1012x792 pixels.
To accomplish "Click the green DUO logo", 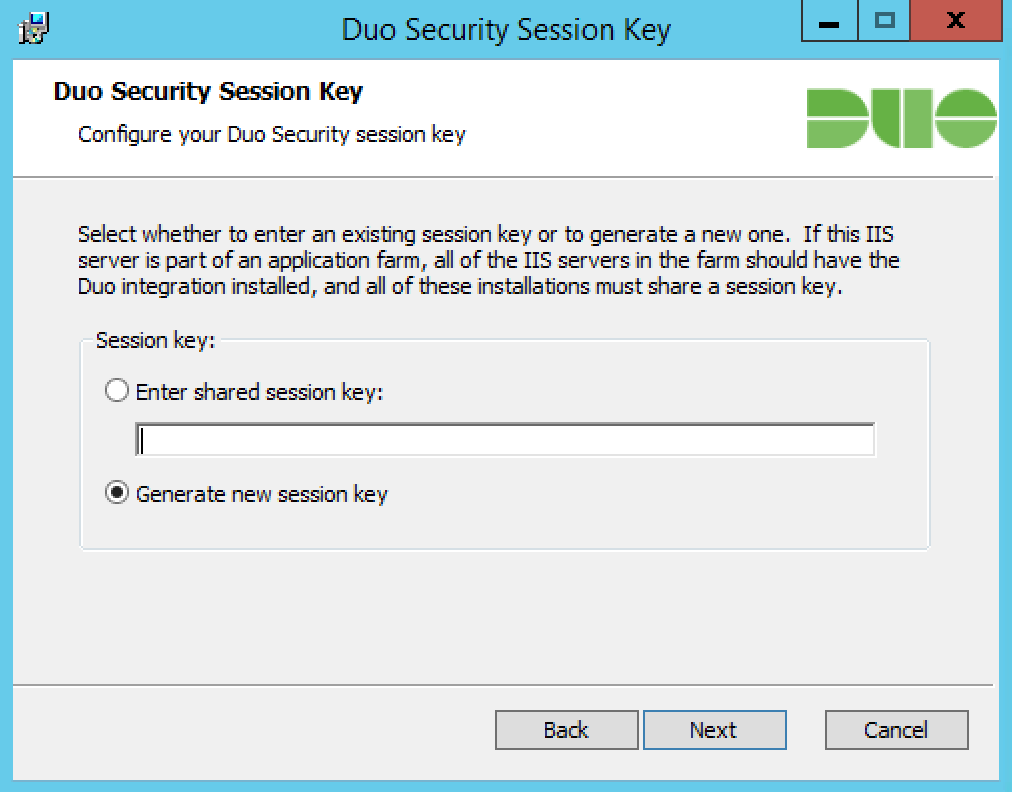I will 903,118.
